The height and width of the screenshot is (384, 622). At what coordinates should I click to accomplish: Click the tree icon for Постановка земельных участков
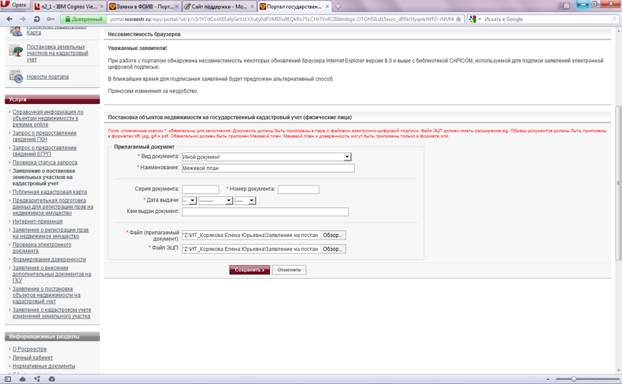pyautogui.click(x=16, y=52)
